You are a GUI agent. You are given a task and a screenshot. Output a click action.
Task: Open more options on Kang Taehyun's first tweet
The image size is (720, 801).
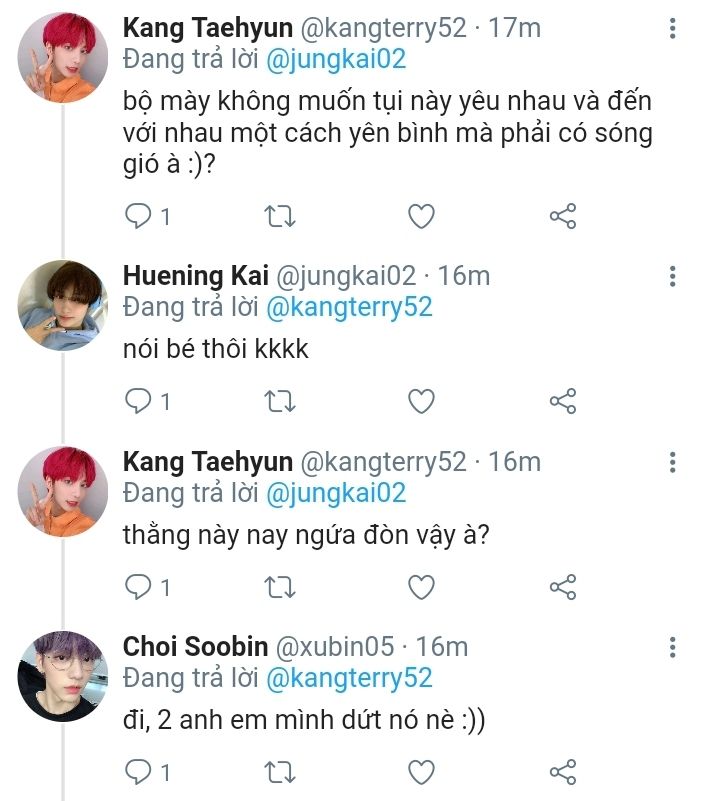pyautogui.click(x=673, y=28)
